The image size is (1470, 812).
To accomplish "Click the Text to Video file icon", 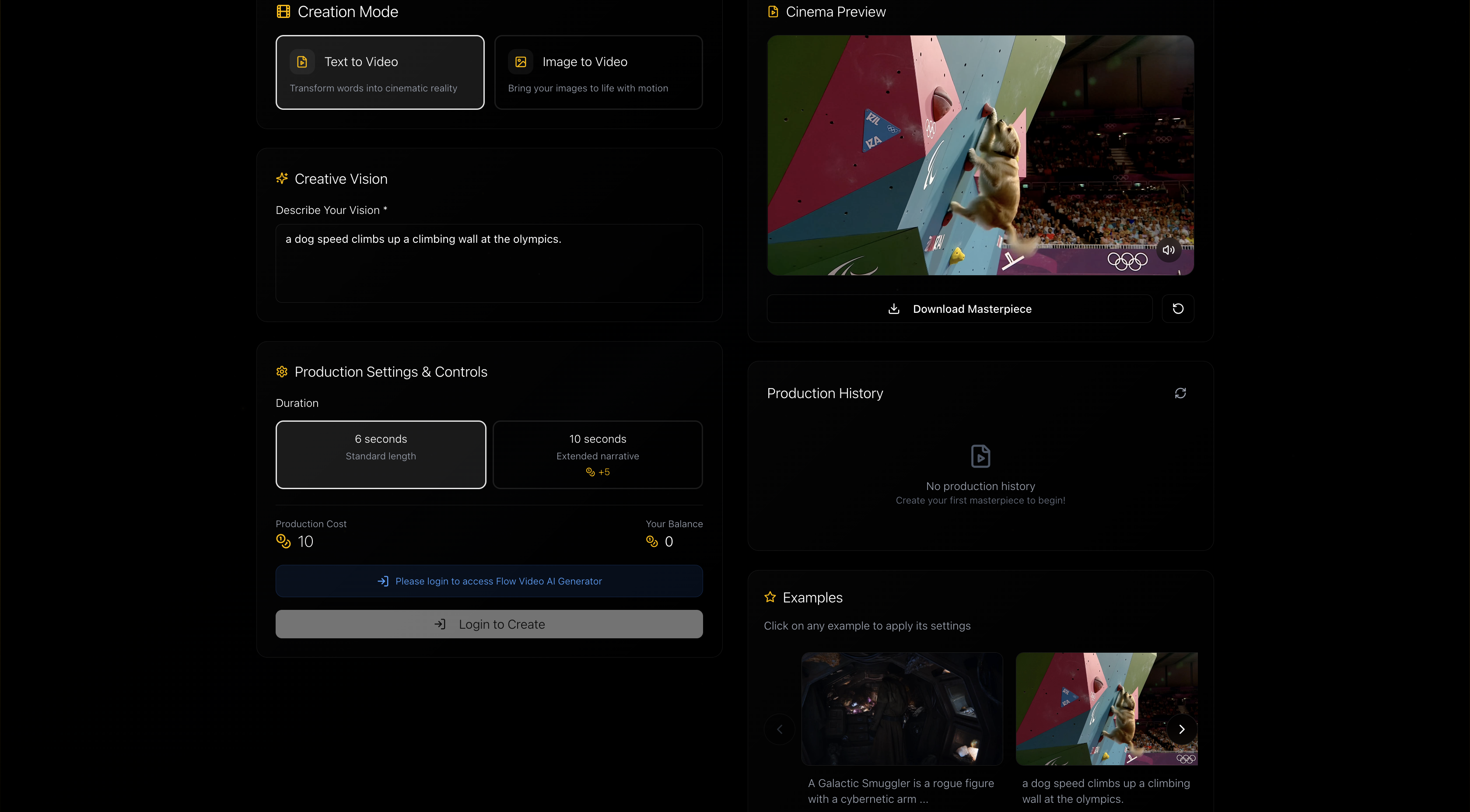I will (x=302, y=62).
